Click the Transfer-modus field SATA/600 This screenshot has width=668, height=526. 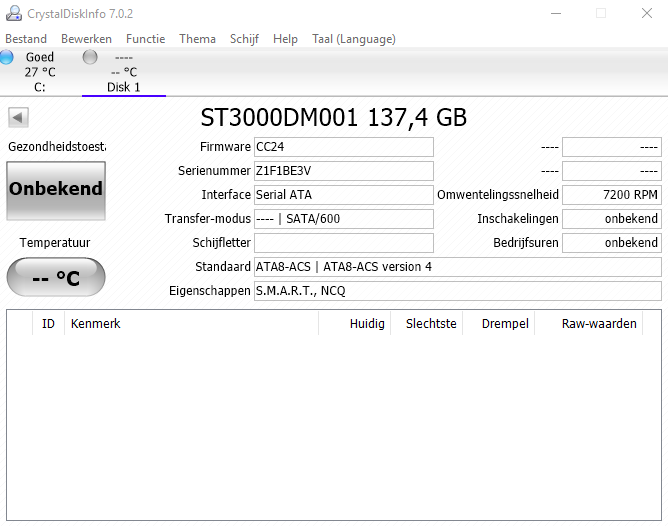(344, 218)
